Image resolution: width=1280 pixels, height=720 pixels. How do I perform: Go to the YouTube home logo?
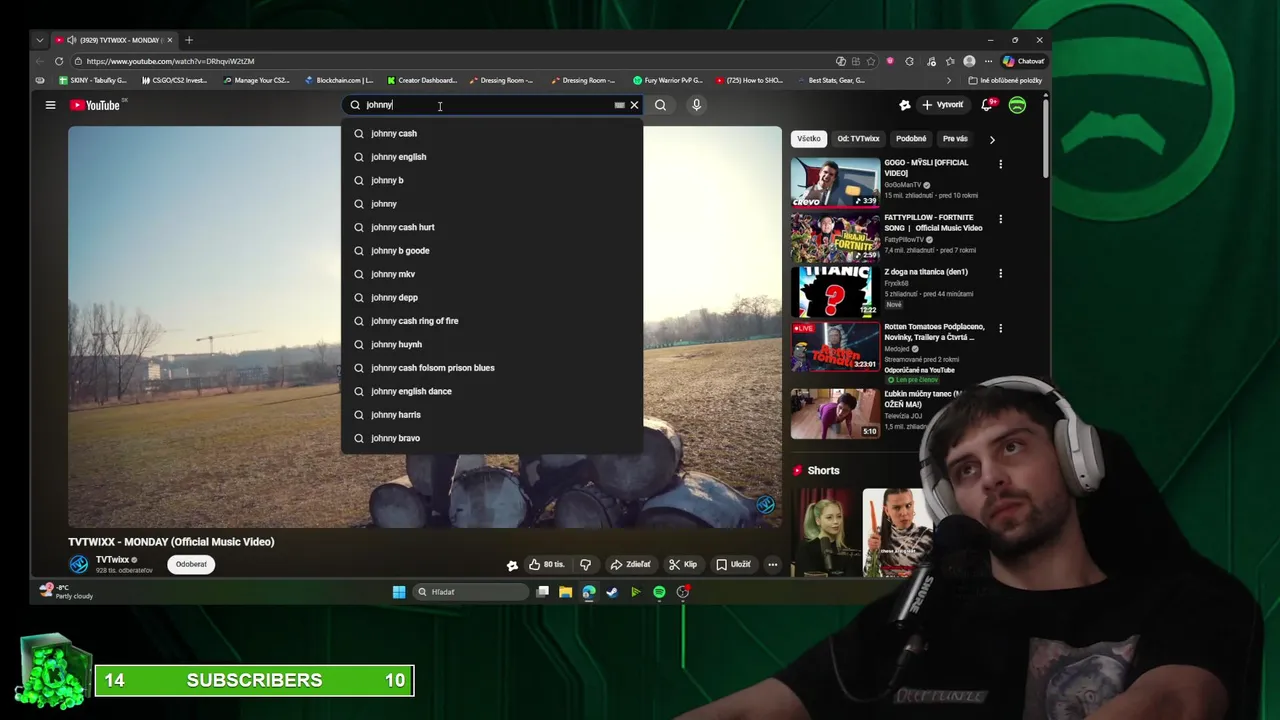pyautogui.click(x=95, y=105)
